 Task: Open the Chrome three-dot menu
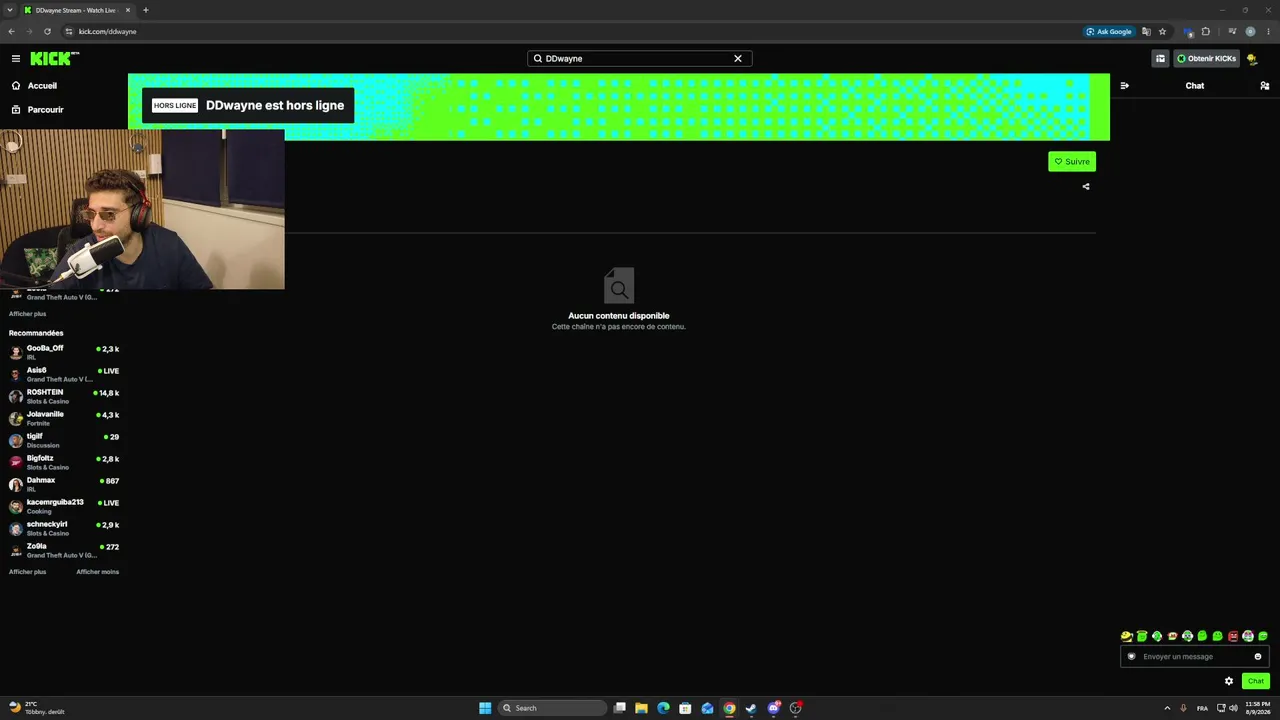point(1267,31)
